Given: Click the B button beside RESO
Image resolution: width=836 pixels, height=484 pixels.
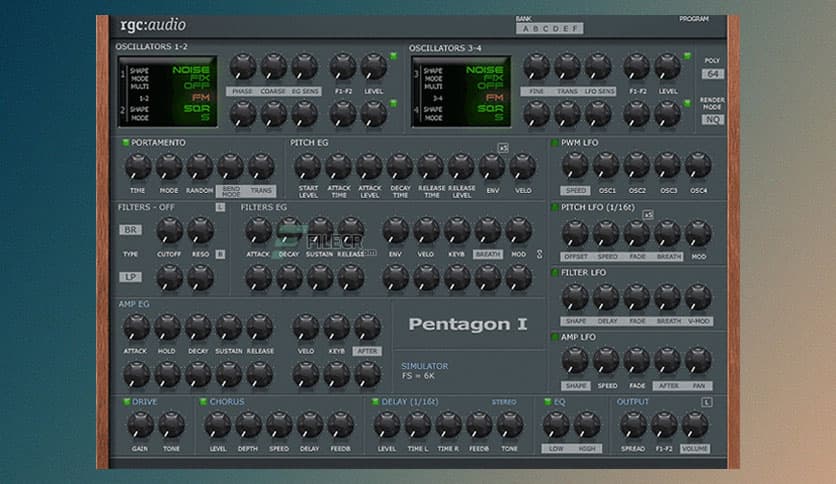Looking at the screenshot, I should (x=220, y=254).
